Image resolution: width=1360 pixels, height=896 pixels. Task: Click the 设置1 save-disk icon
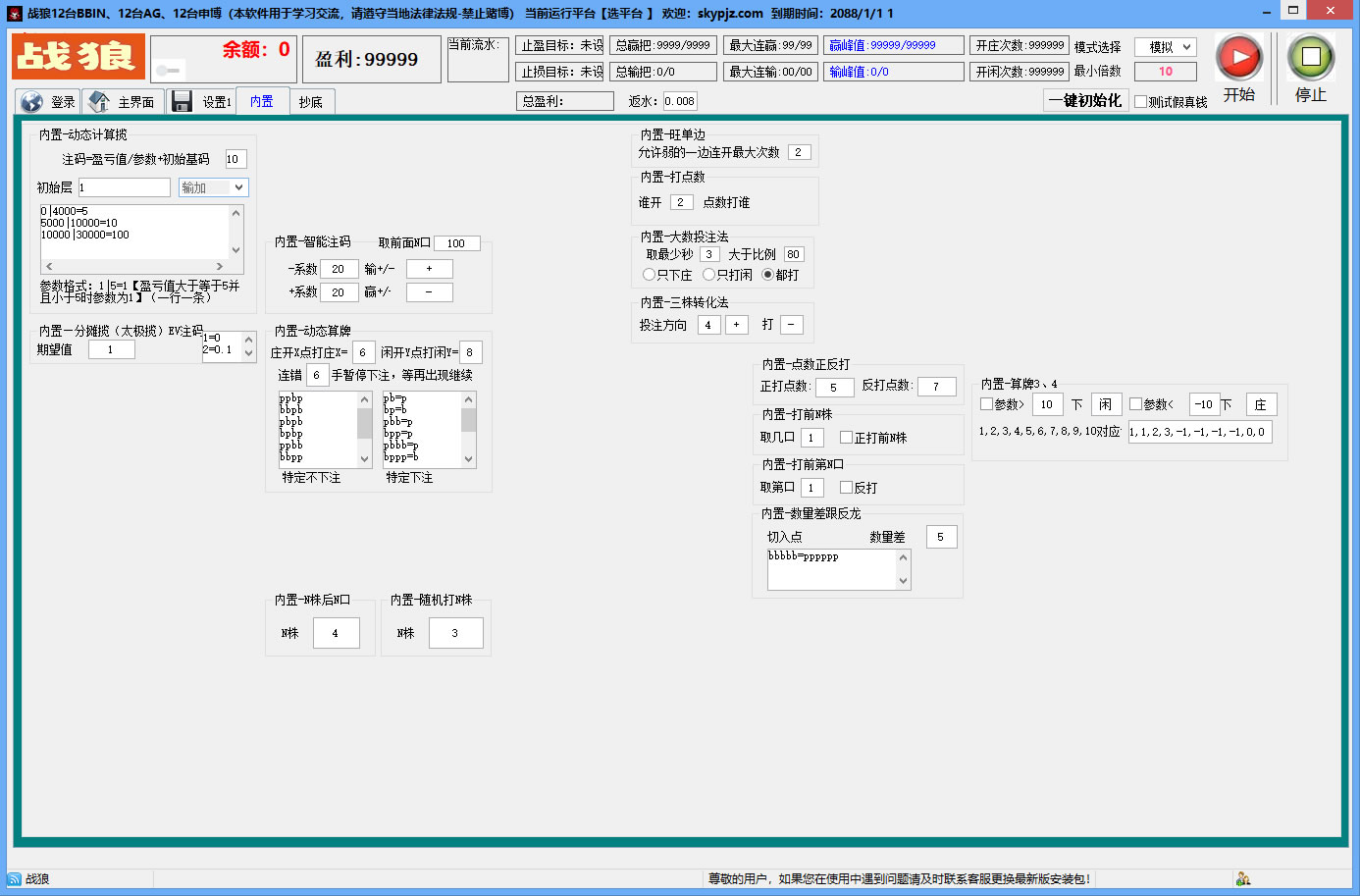point(182,100)
